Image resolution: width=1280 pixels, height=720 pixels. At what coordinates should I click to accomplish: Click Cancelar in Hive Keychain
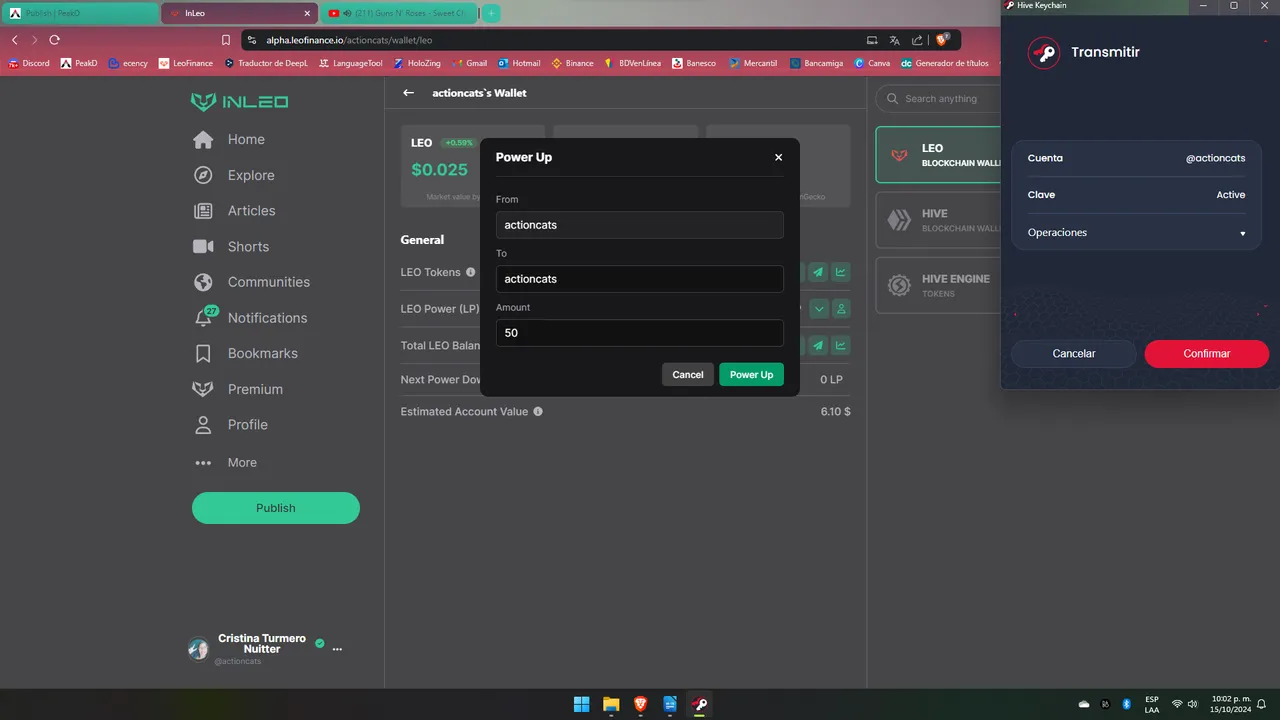pos(1074,353)
